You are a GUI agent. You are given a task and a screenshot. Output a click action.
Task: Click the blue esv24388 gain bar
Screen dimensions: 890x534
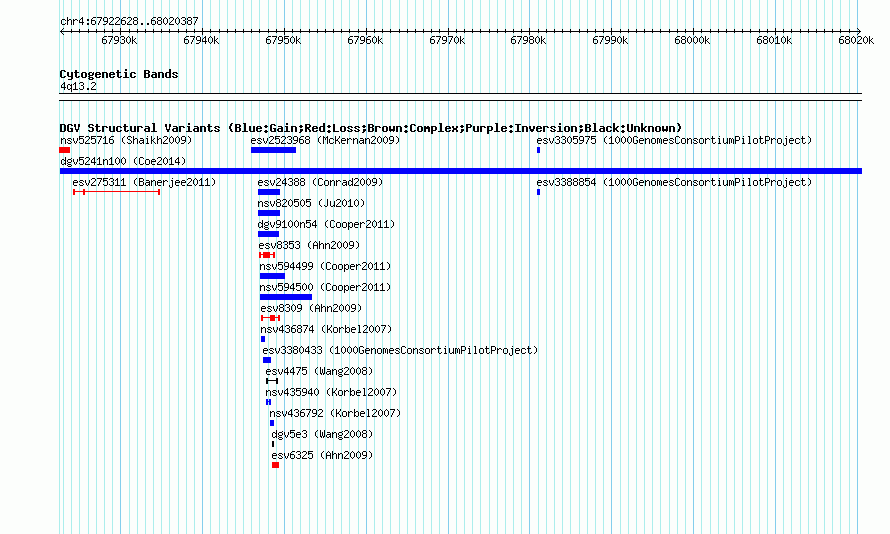point(269,192)
